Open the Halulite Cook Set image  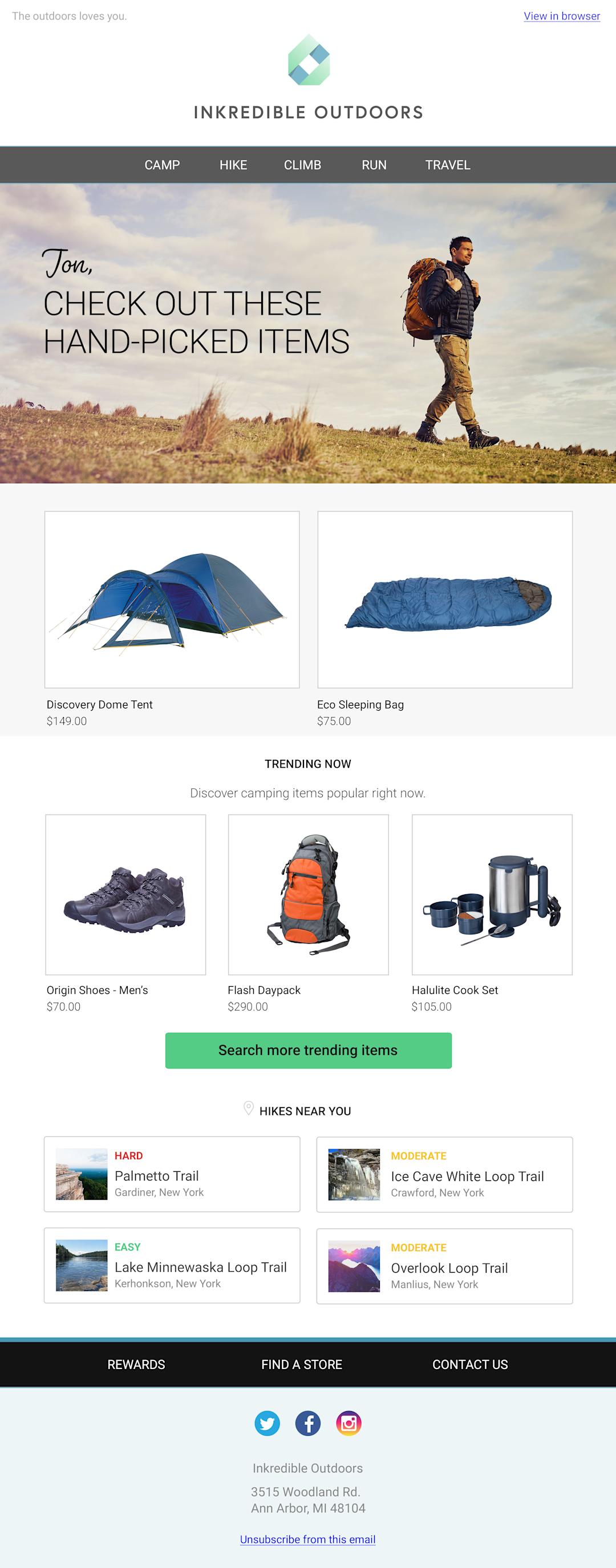492,895
